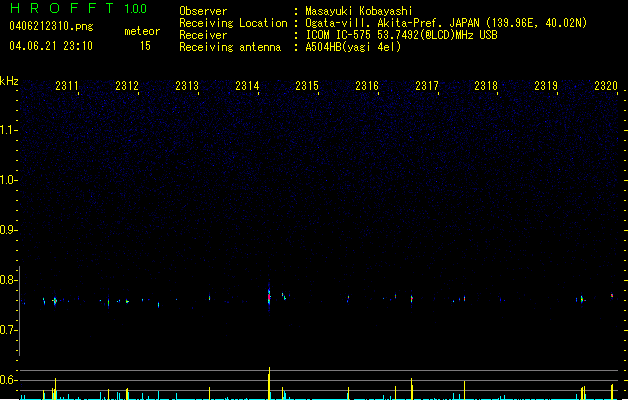The image size is (629, 400).
Task: Select the Ogata-vill. Akita-Pref. JAPAN location text
Action: click(446, 23)
